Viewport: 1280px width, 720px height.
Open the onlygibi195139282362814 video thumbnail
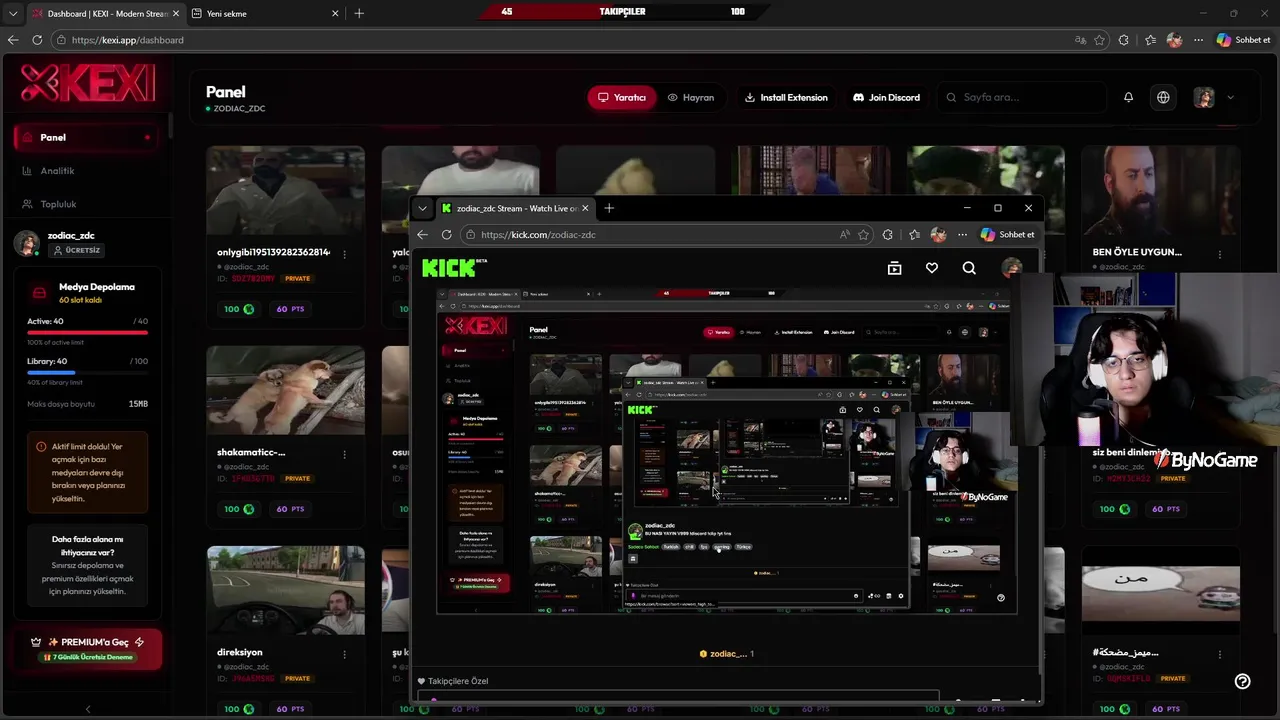click(286, 191)
